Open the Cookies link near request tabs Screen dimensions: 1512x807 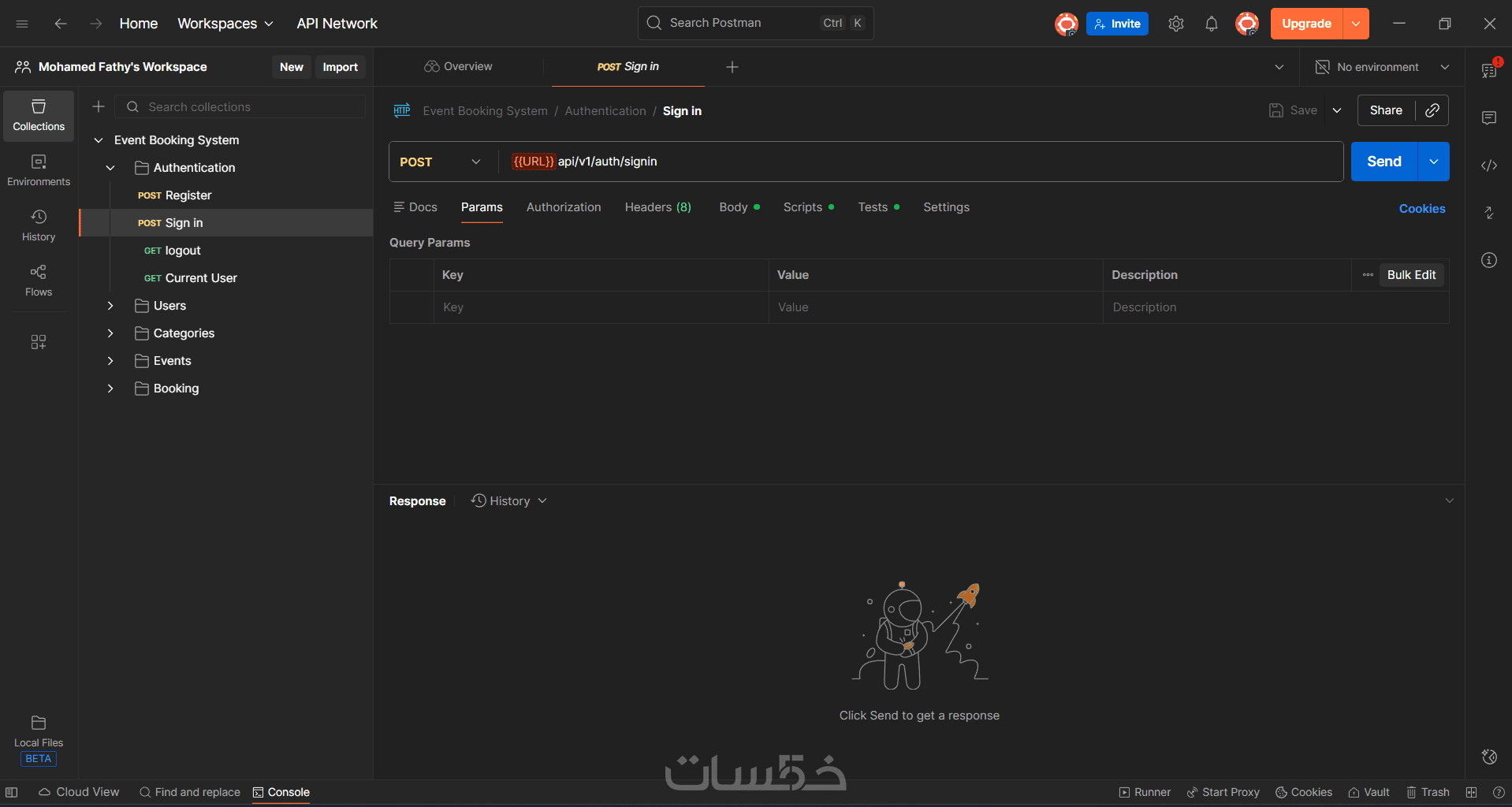coord(1422,209)
